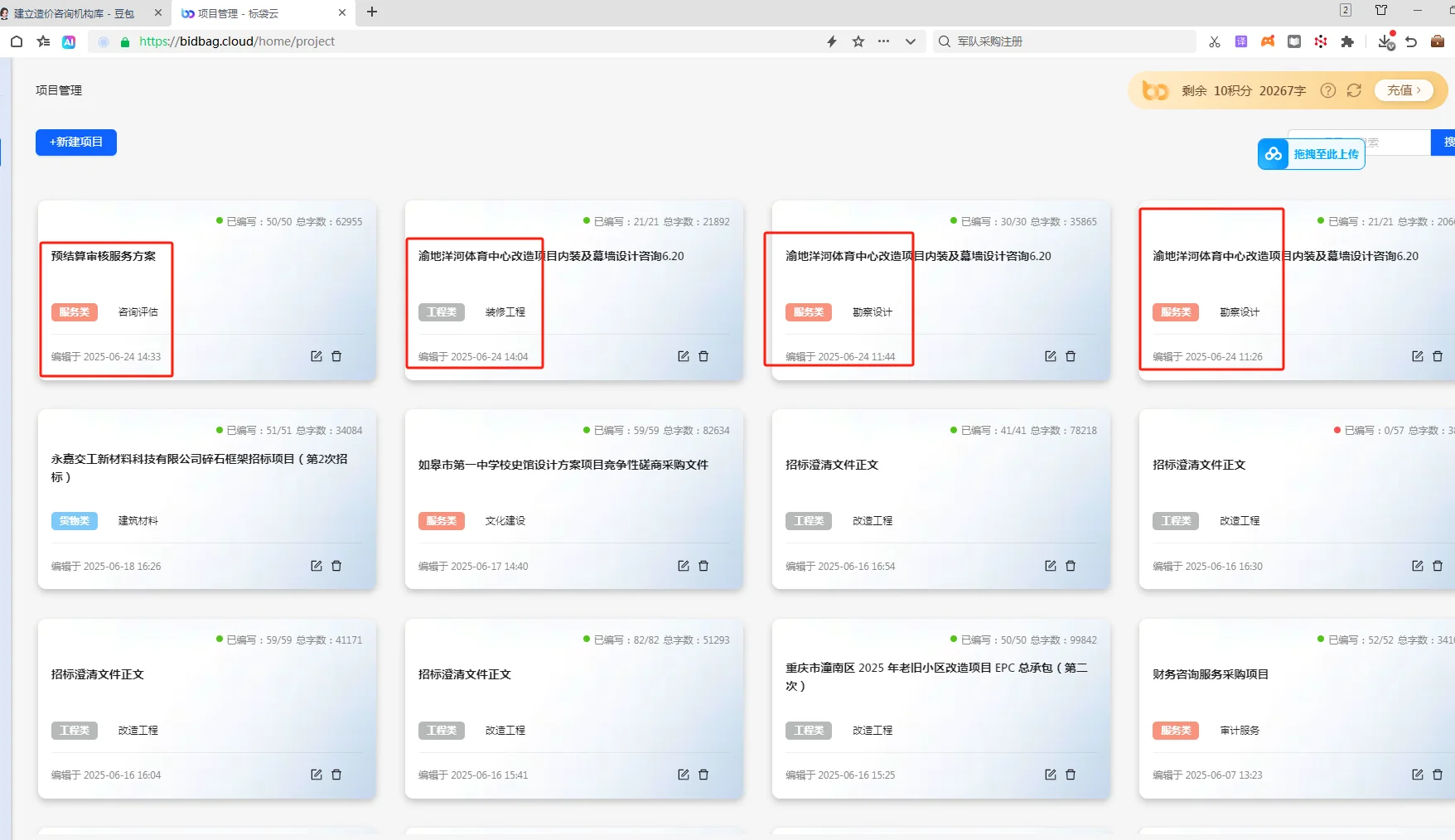
Task: Open the three-dot overflow menu in address bar
Action: point(883,41)
